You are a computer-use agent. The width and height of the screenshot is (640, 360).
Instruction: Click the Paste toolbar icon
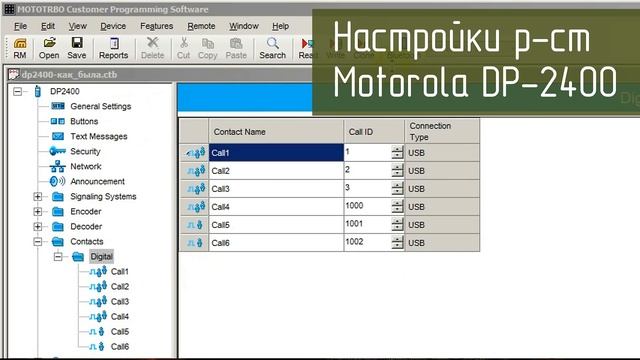pyautogui.click(x=236, y=48)
